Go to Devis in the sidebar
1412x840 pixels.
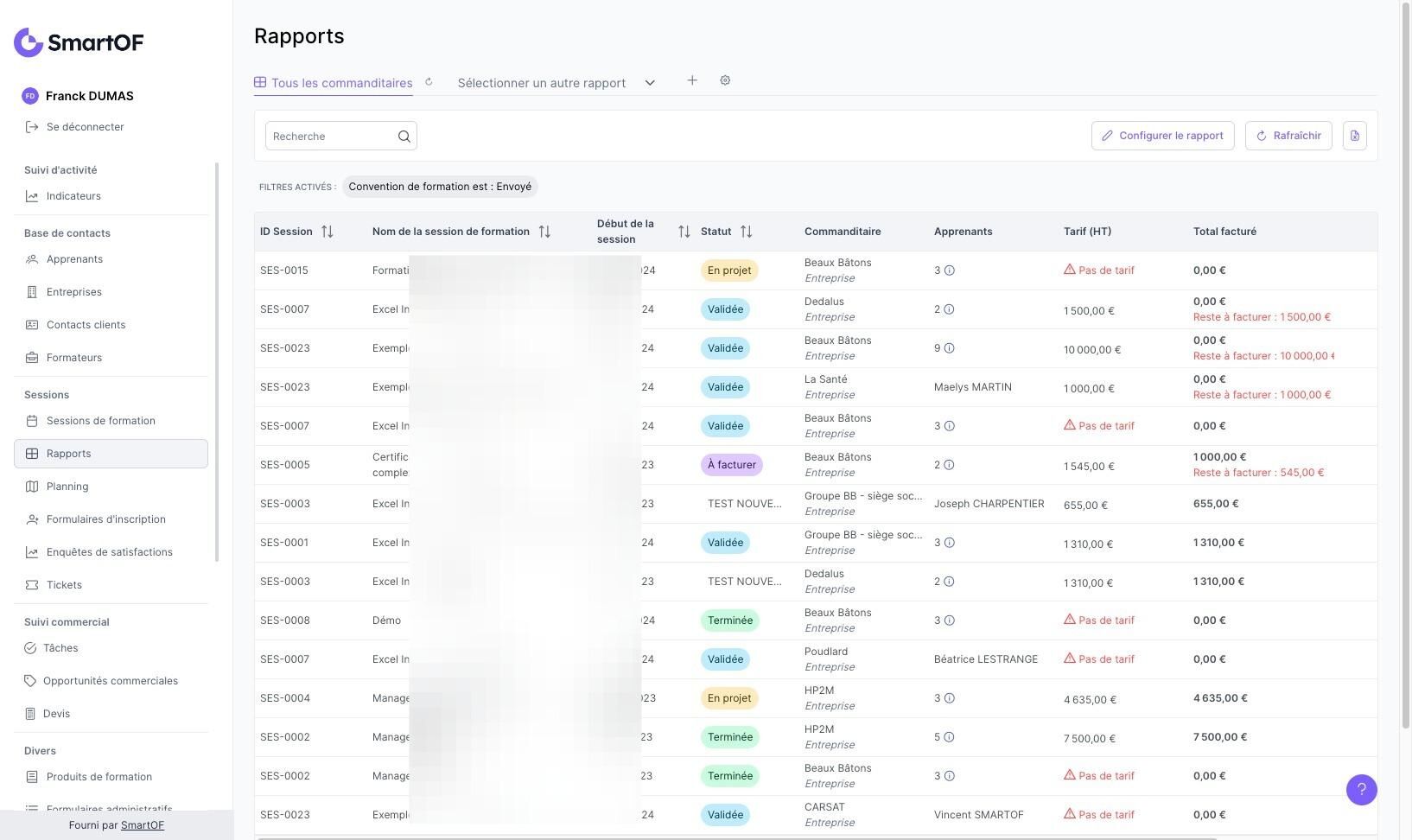[x=56, y=714]
